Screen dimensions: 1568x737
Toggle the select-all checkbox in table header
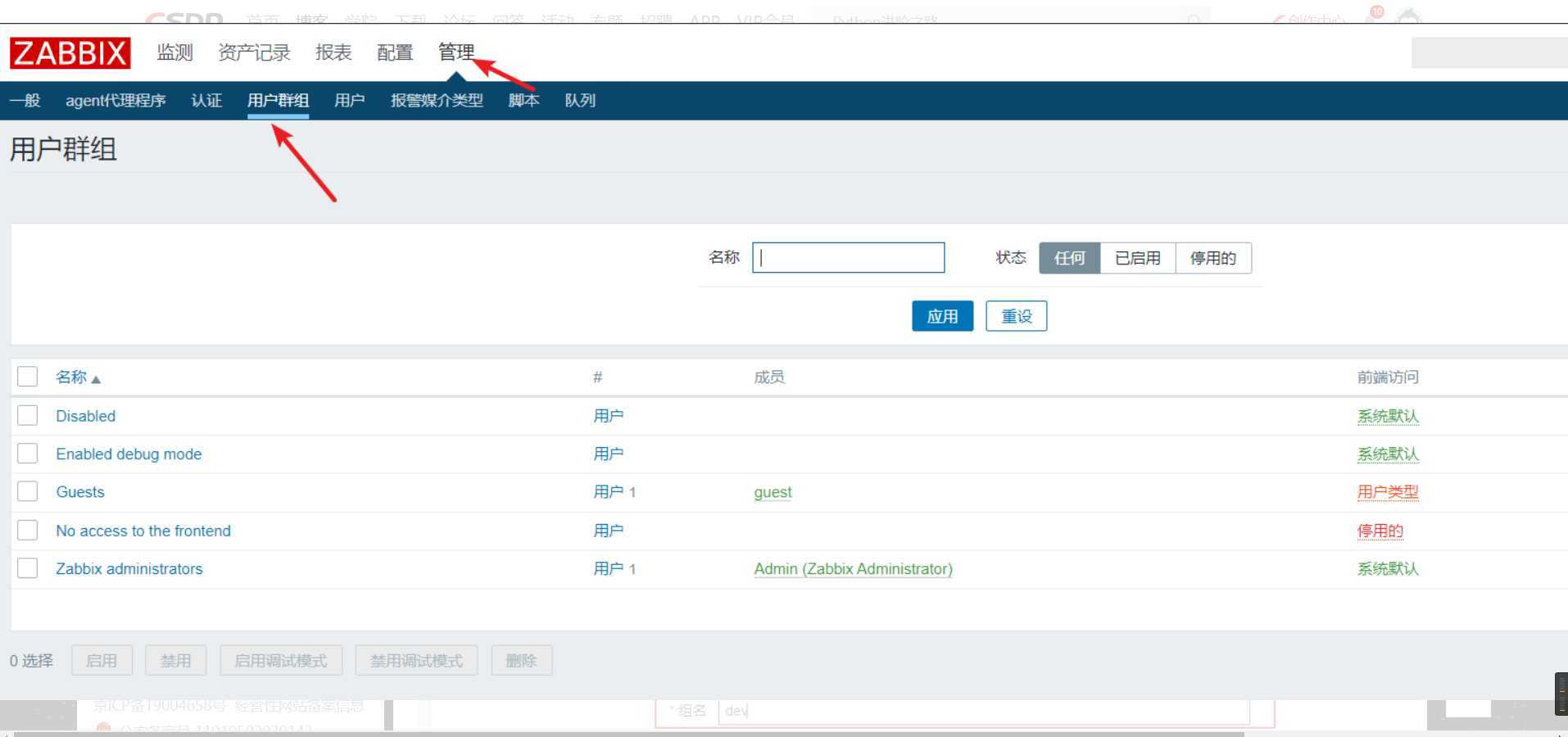tap(28, 377)
